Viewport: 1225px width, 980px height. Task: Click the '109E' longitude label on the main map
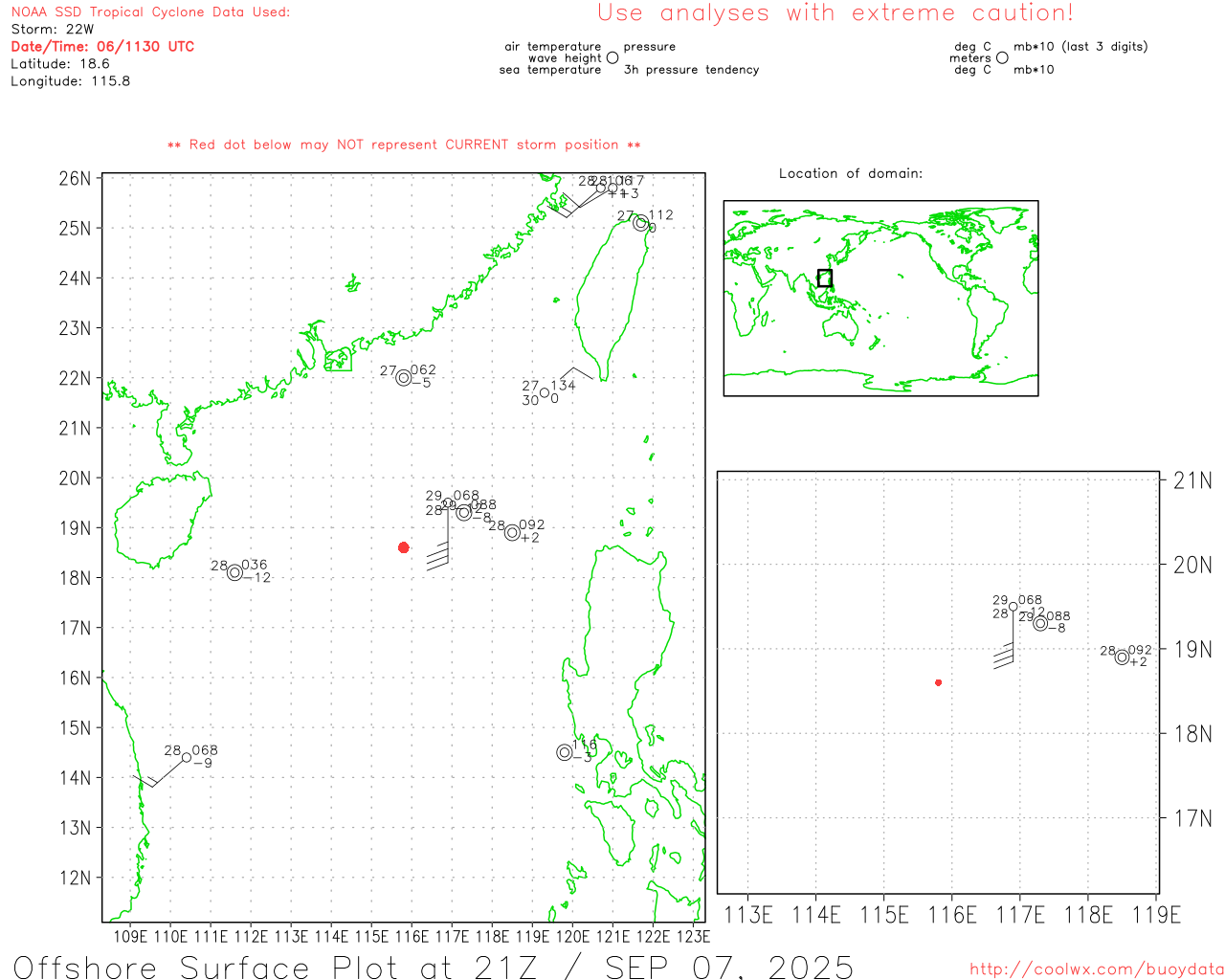click(x=130, y=936)
